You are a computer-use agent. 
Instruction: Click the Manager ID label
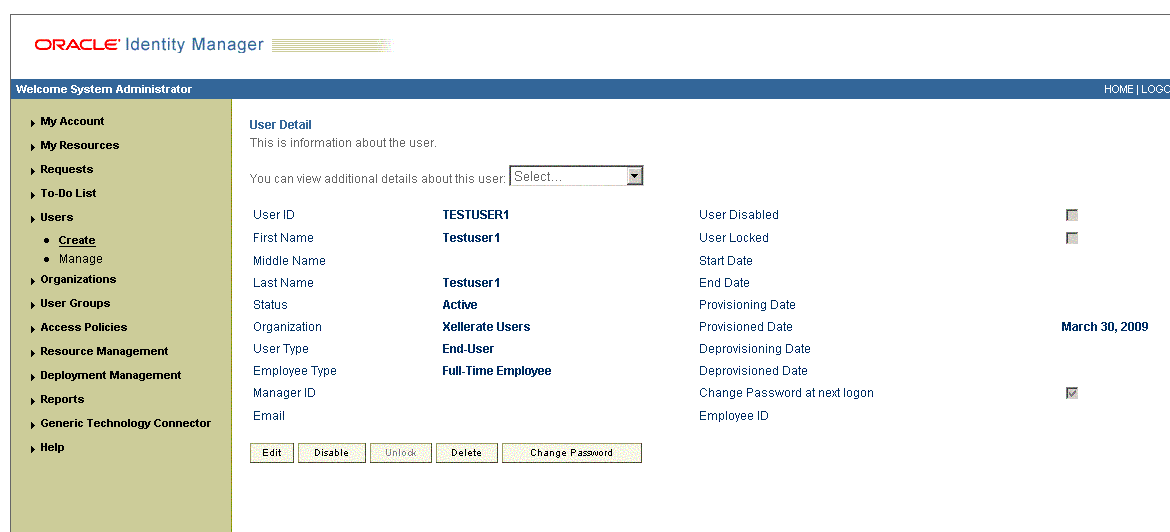point(284,392)
